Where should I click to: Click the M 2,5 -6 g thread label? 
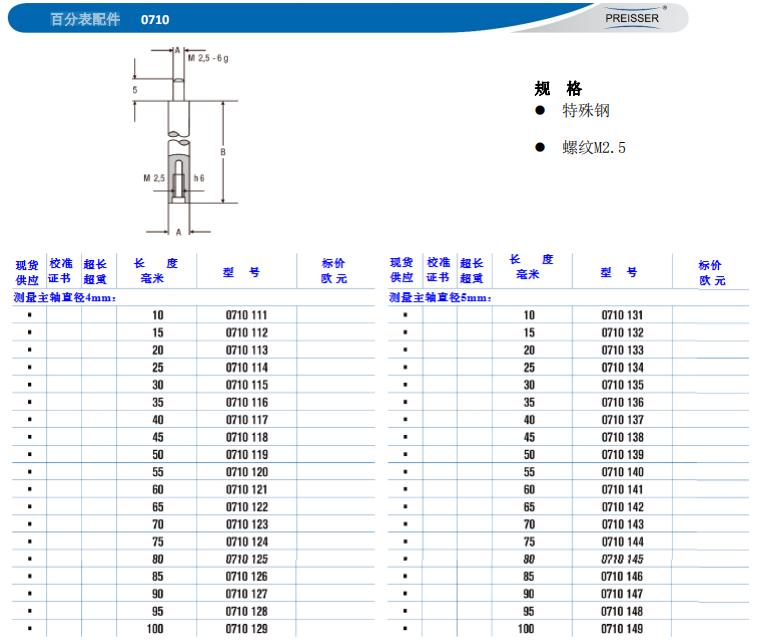208,57
